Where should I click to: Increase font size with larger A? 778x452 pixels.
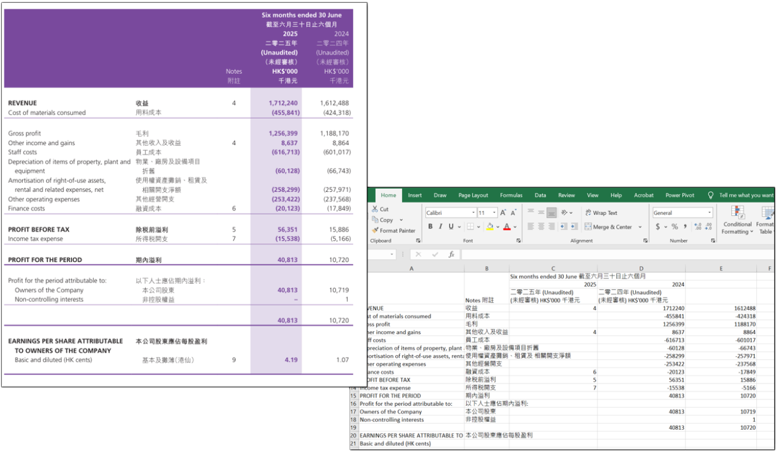pos(503,212)
